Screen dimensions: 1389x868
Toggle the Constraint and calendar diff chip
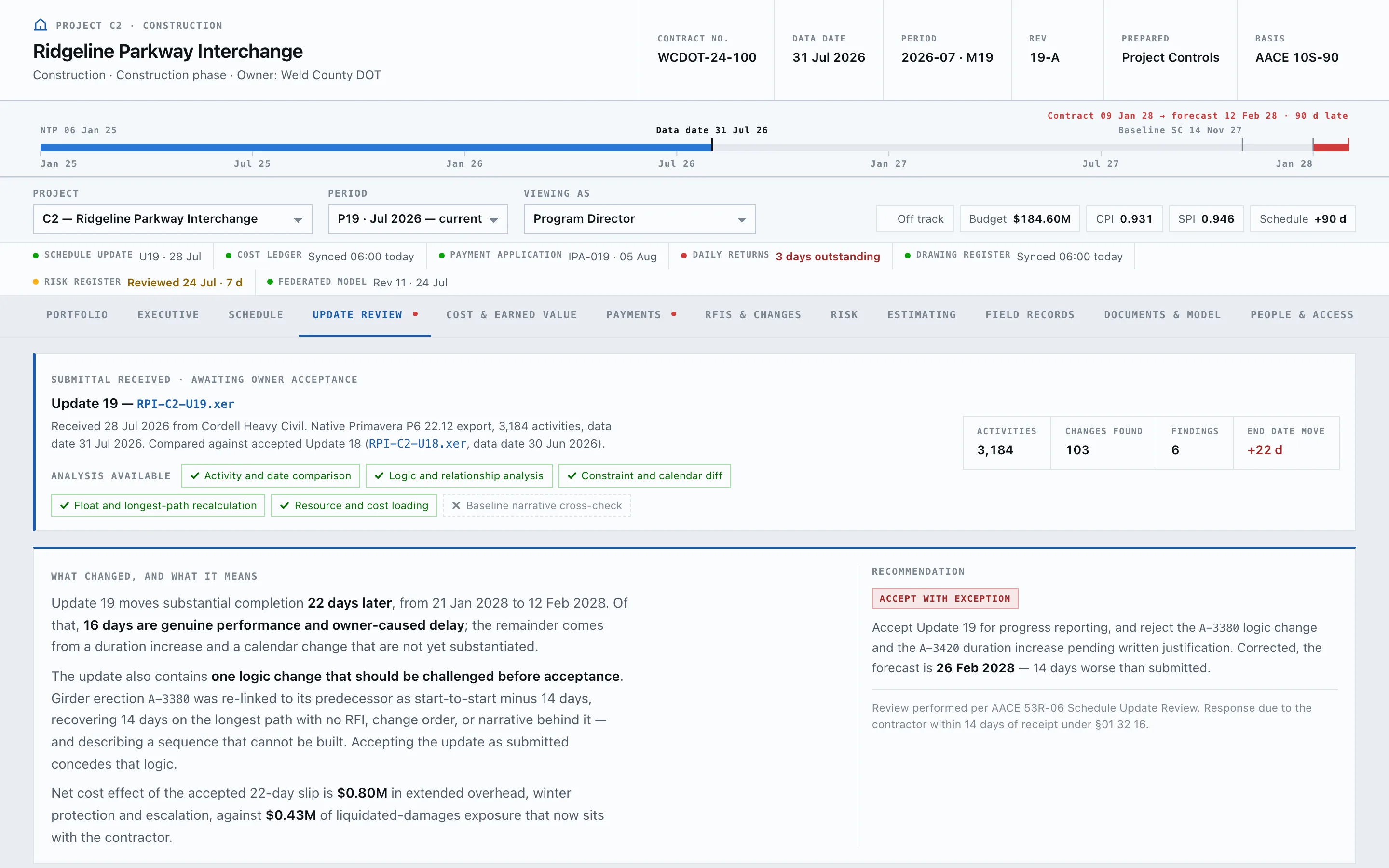pyautogui.click(x=644, y=476)
